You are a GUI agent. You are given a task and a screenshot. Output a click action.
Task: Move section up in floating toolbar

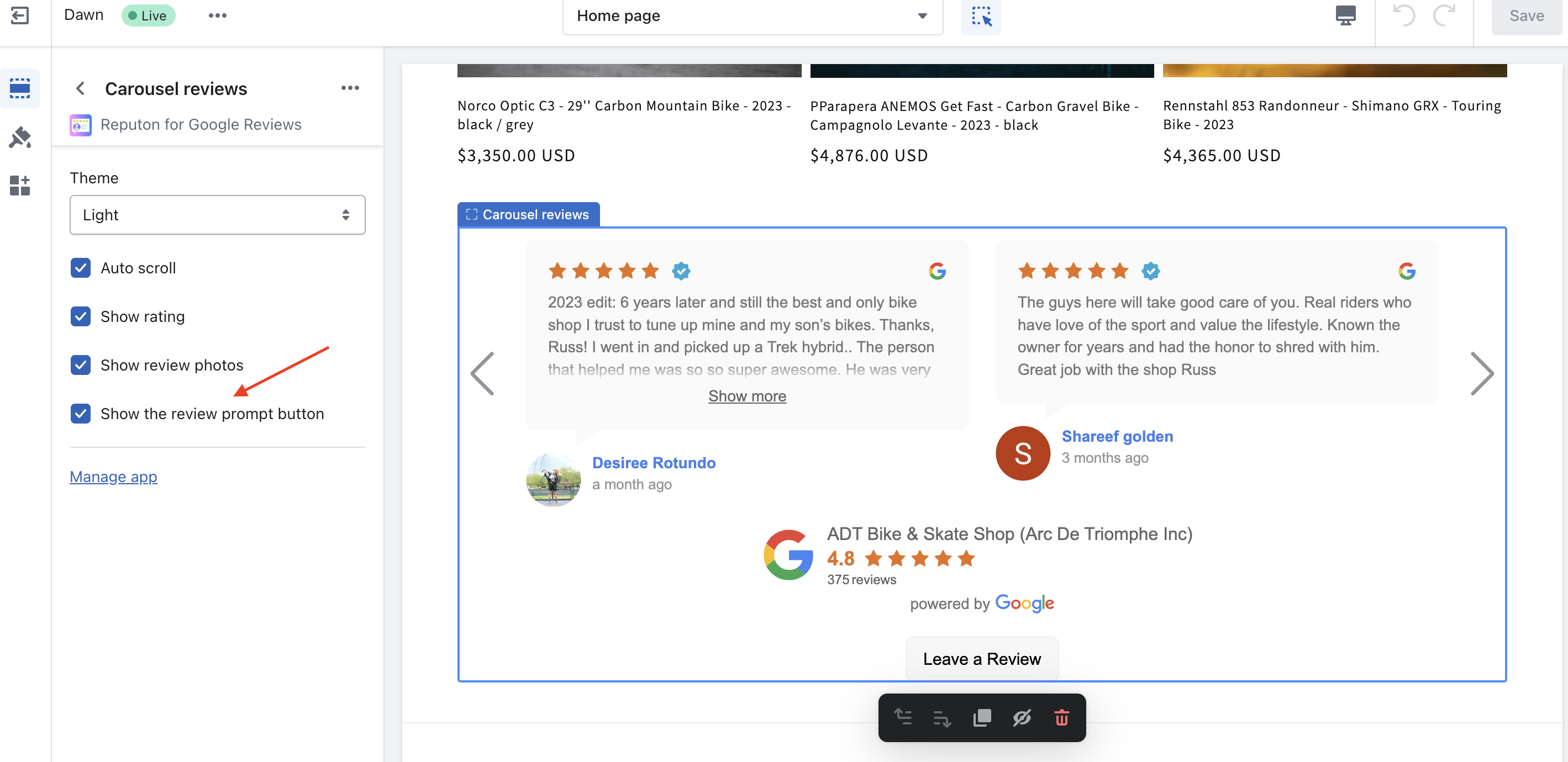tap(902, 718)
